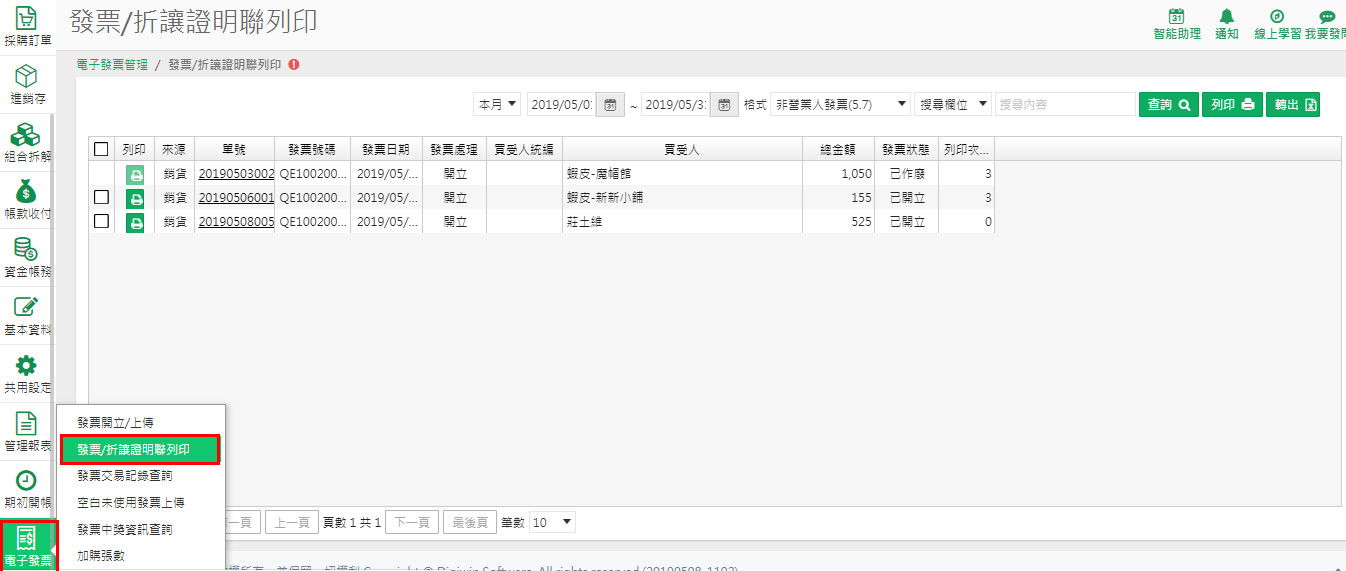The image size is (1346, 571).
Task: Open the 筆數 page size dropdown
Action: pos(553,522)
